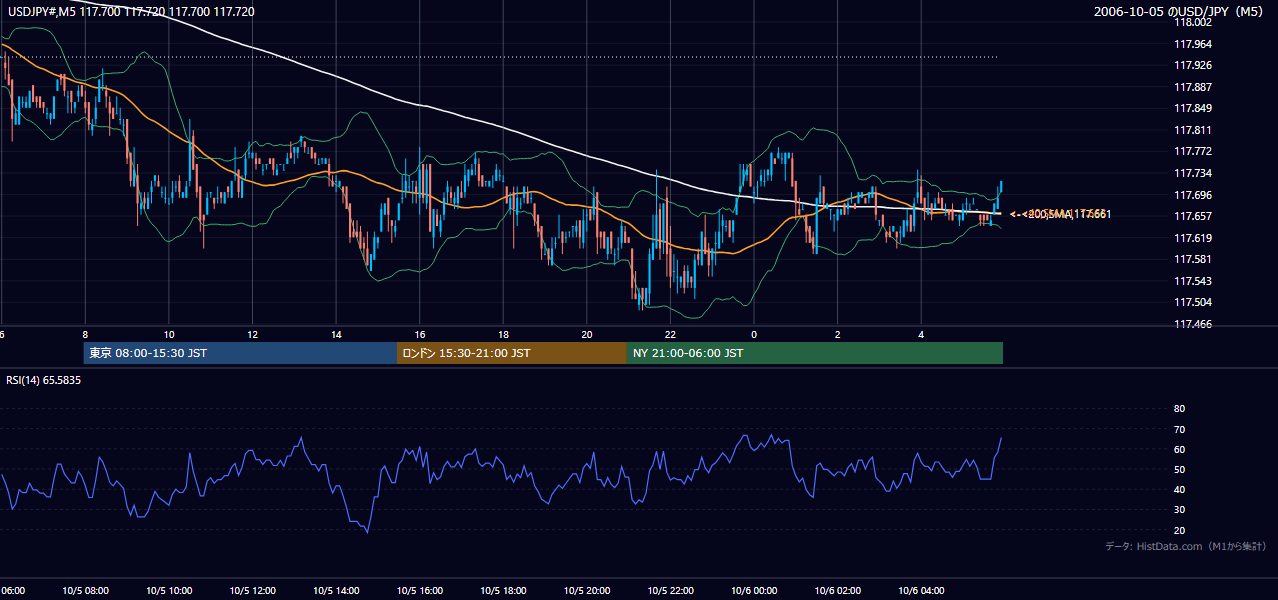Click price axis label 117.887

(1192, 87)
